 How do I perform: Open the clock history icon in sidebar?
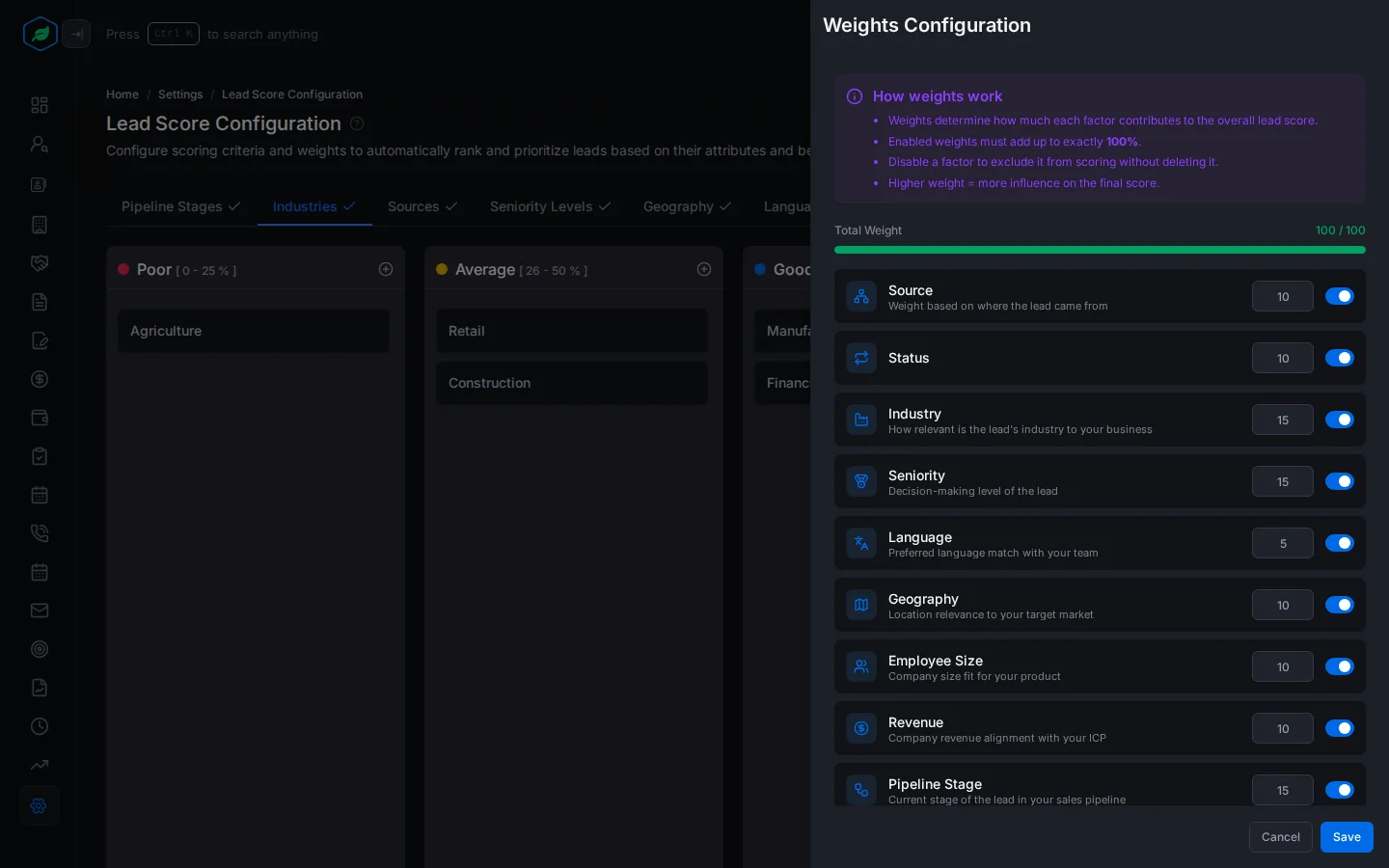pyautogui.click(x=40, y=726)
